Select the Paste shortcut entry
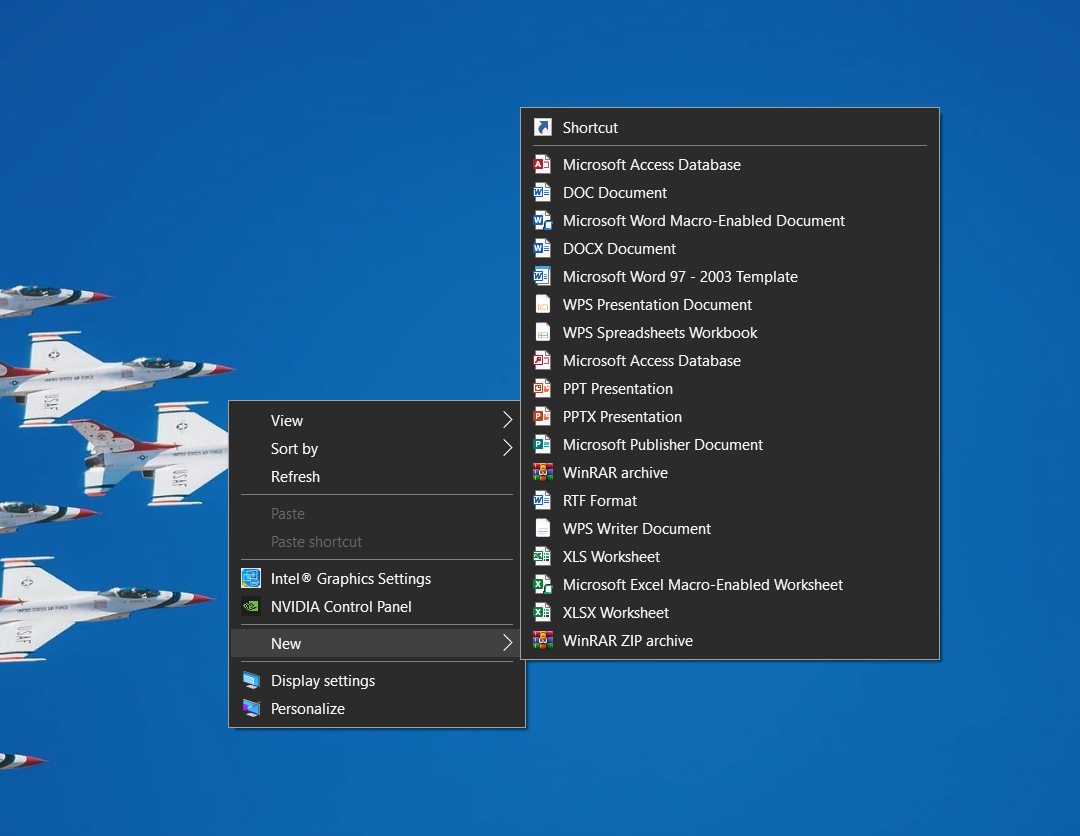 [x=377, y=542]
